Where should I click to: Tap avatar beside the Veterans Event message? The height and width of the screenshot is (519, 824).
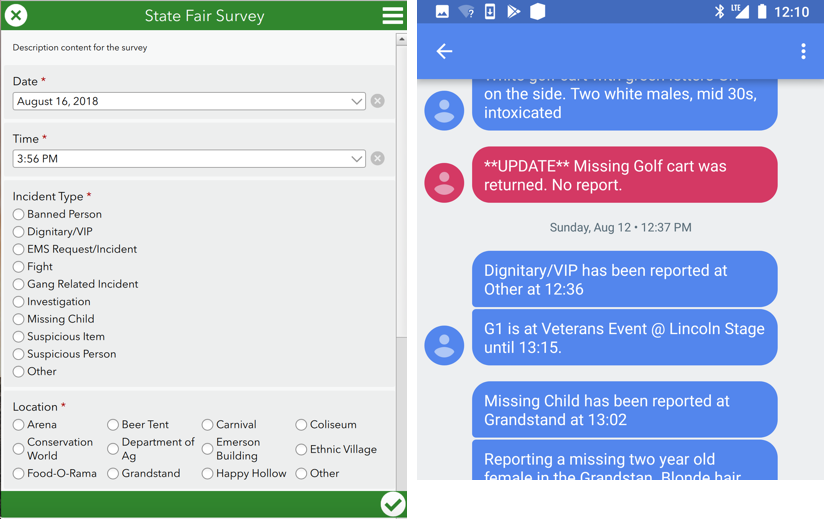tap(444, 346)
